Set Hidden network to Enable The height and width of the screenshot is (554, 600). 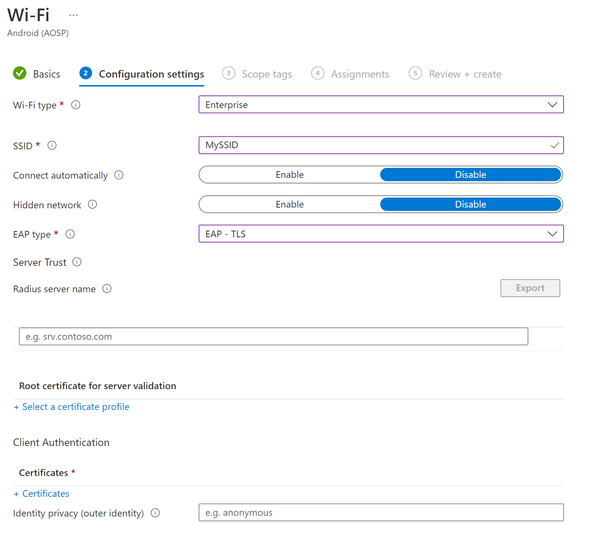290,204
